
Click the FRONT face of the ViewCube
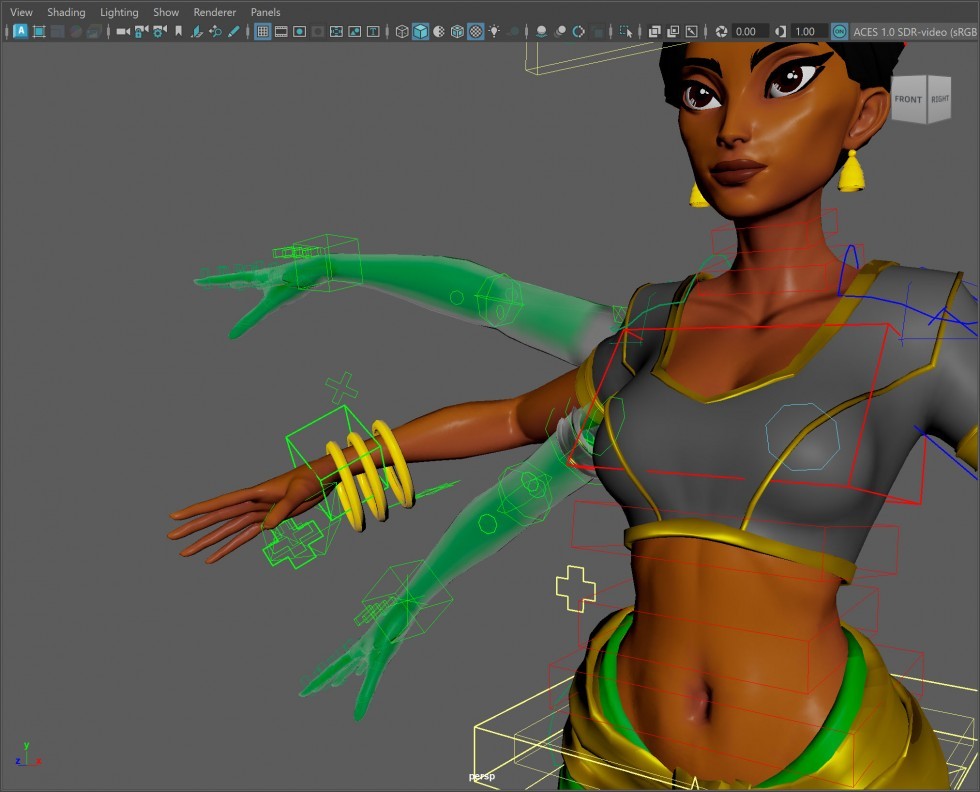click(x=908, y=99)
